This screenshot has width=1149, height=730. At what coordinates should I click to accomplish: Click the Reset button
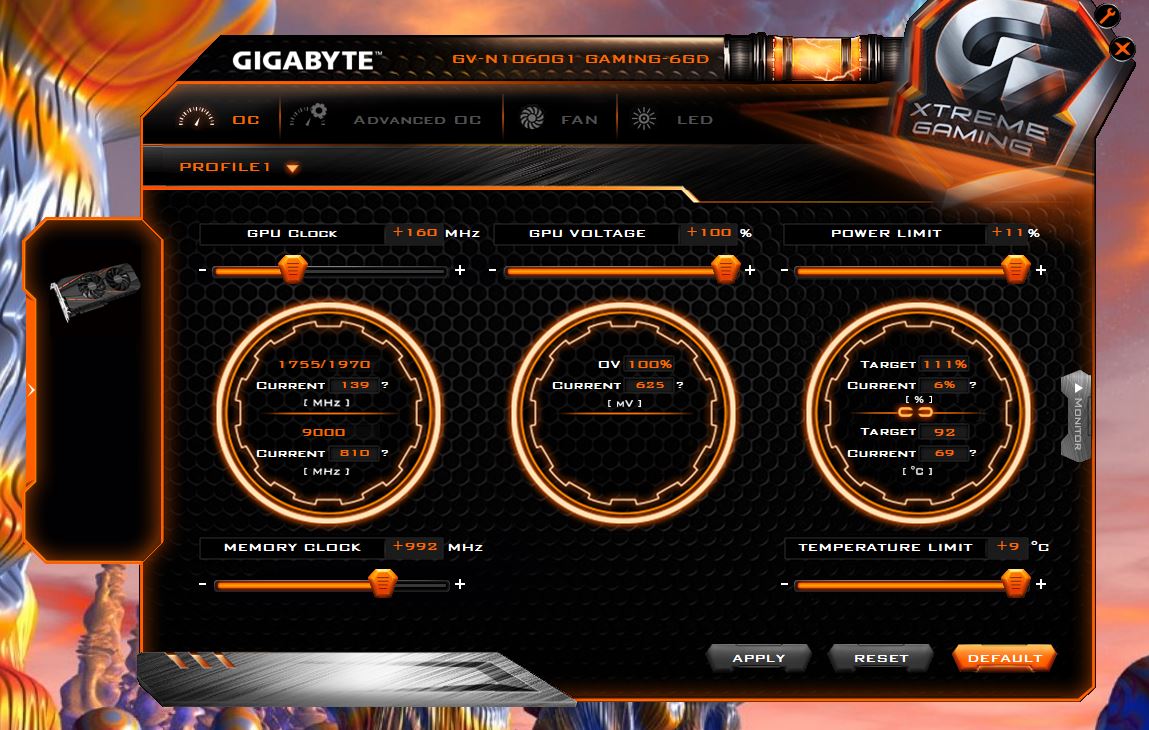point(881,658)
